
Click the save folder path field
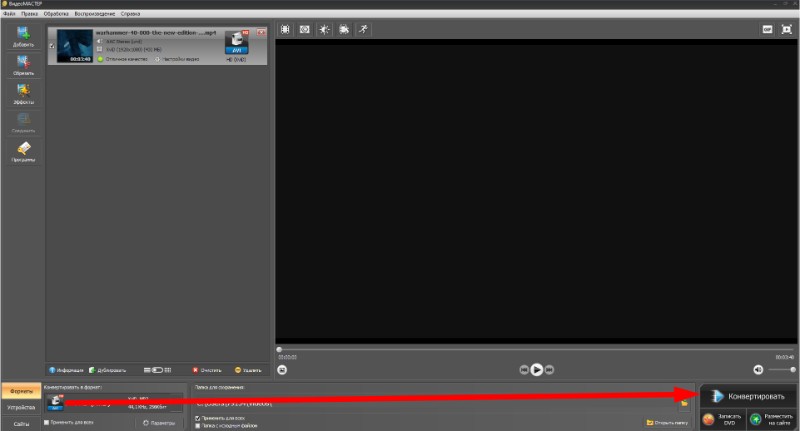click(435, 403)
